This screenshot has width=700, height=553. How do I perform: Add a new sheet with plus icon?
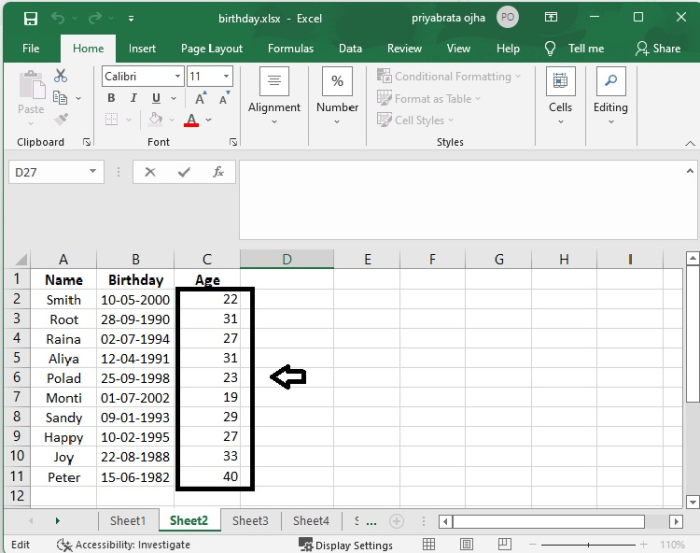pos(396,521)
